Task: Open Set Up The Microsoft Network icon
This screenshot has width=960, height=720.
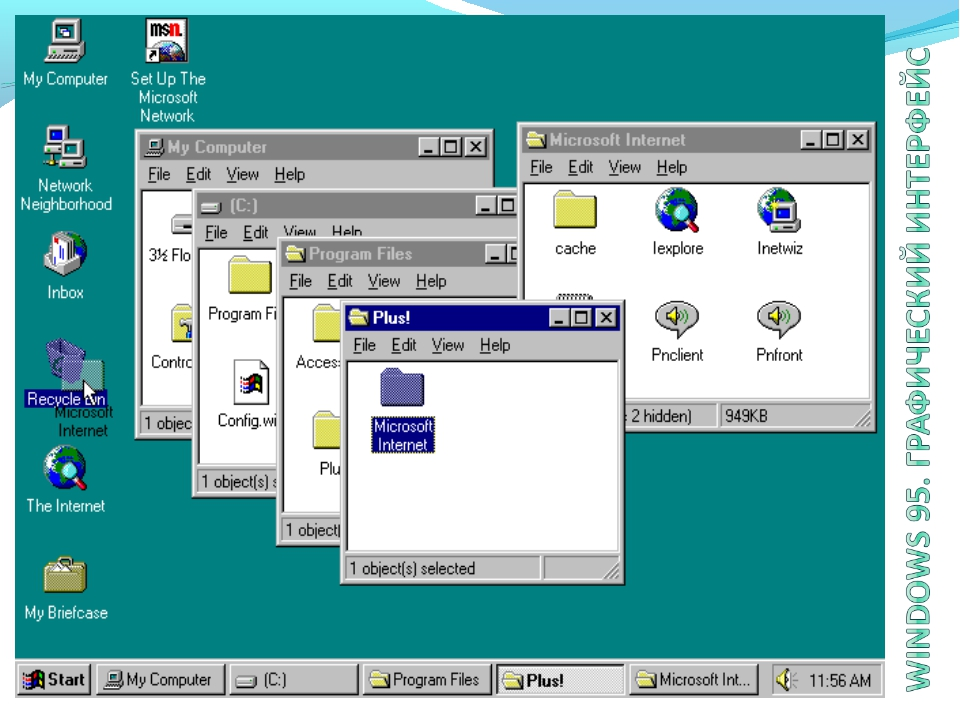Action: [167, 70]
